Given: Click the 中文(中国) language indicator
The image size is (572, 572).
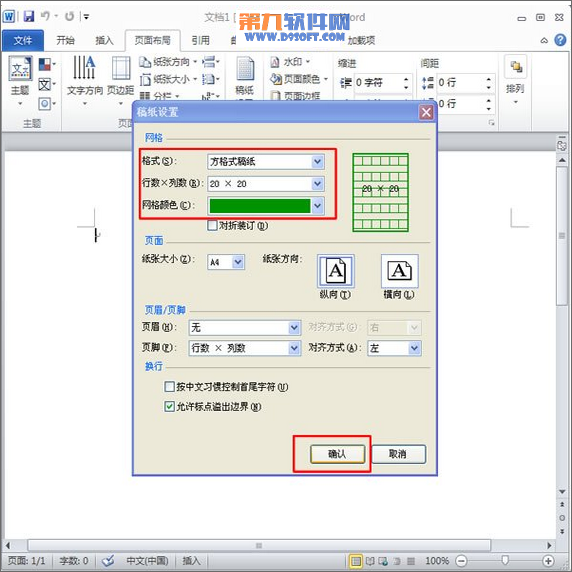Looking at the screenshot, I should point(147,561).
